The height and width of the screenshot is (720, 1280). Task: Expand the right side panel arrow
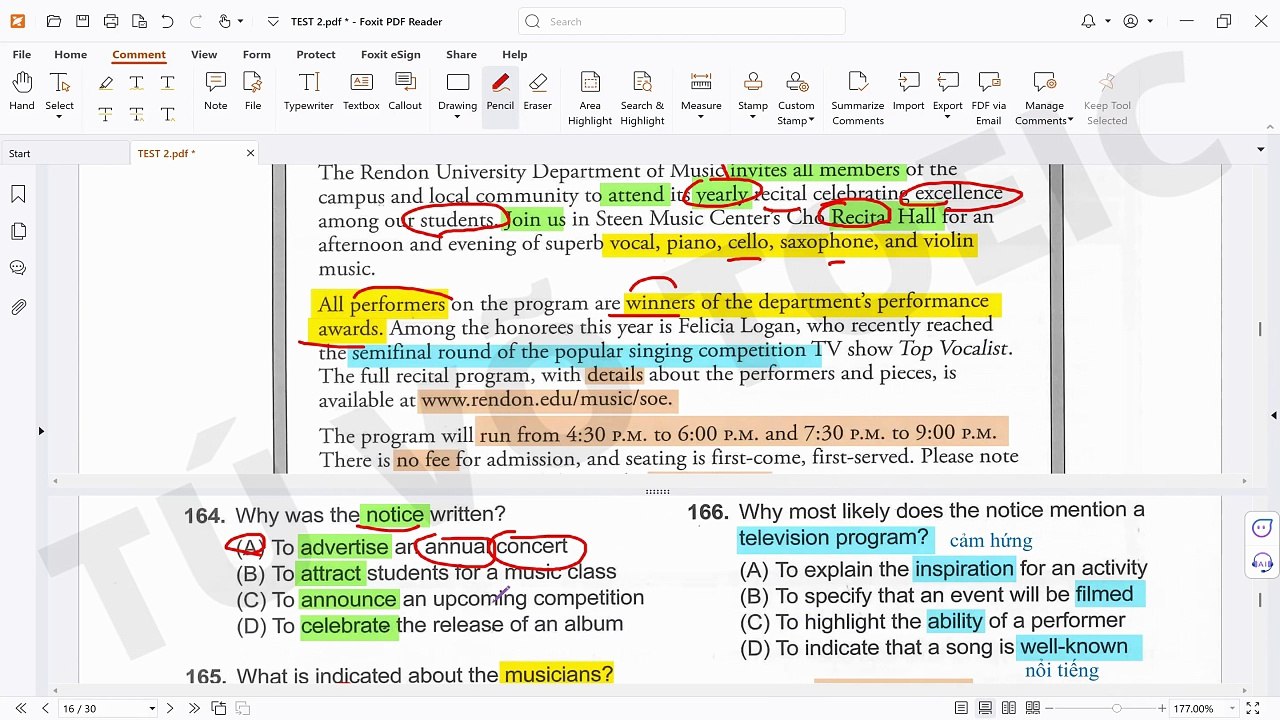tap(1273, 415)
